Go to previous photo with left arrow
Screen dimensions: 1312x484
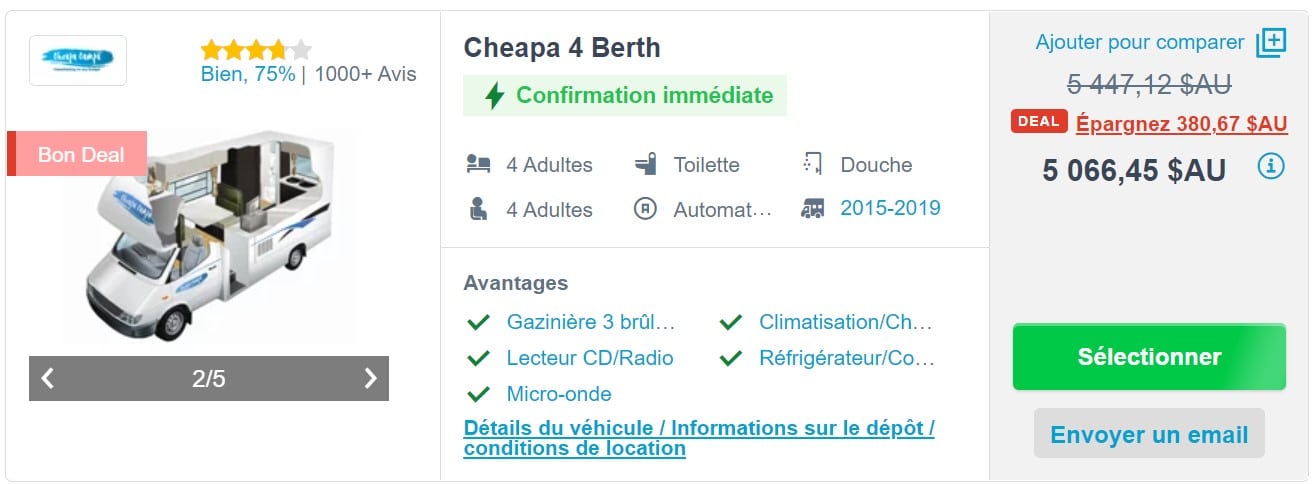tap(47, 378)
